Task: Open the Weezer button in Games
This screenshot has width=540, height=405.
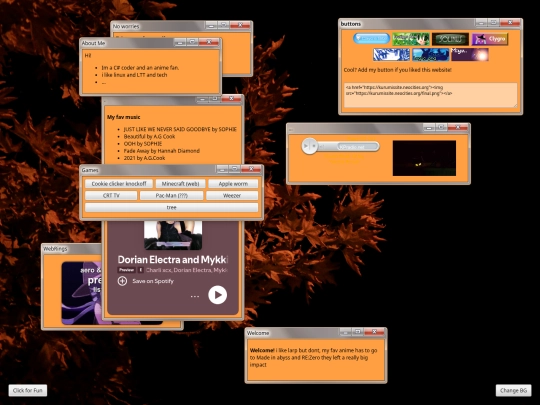Action: (232, 195)
